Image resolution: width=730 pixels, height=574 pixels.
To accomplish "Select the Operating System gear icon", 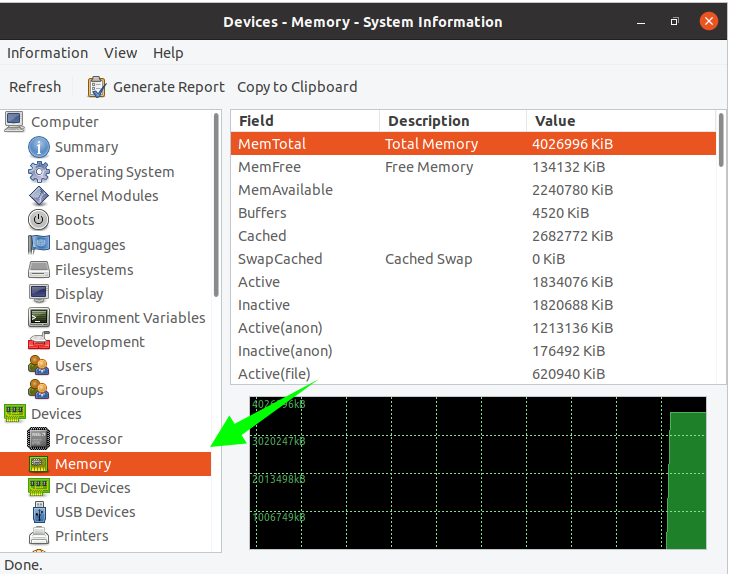I will [39, 172].
